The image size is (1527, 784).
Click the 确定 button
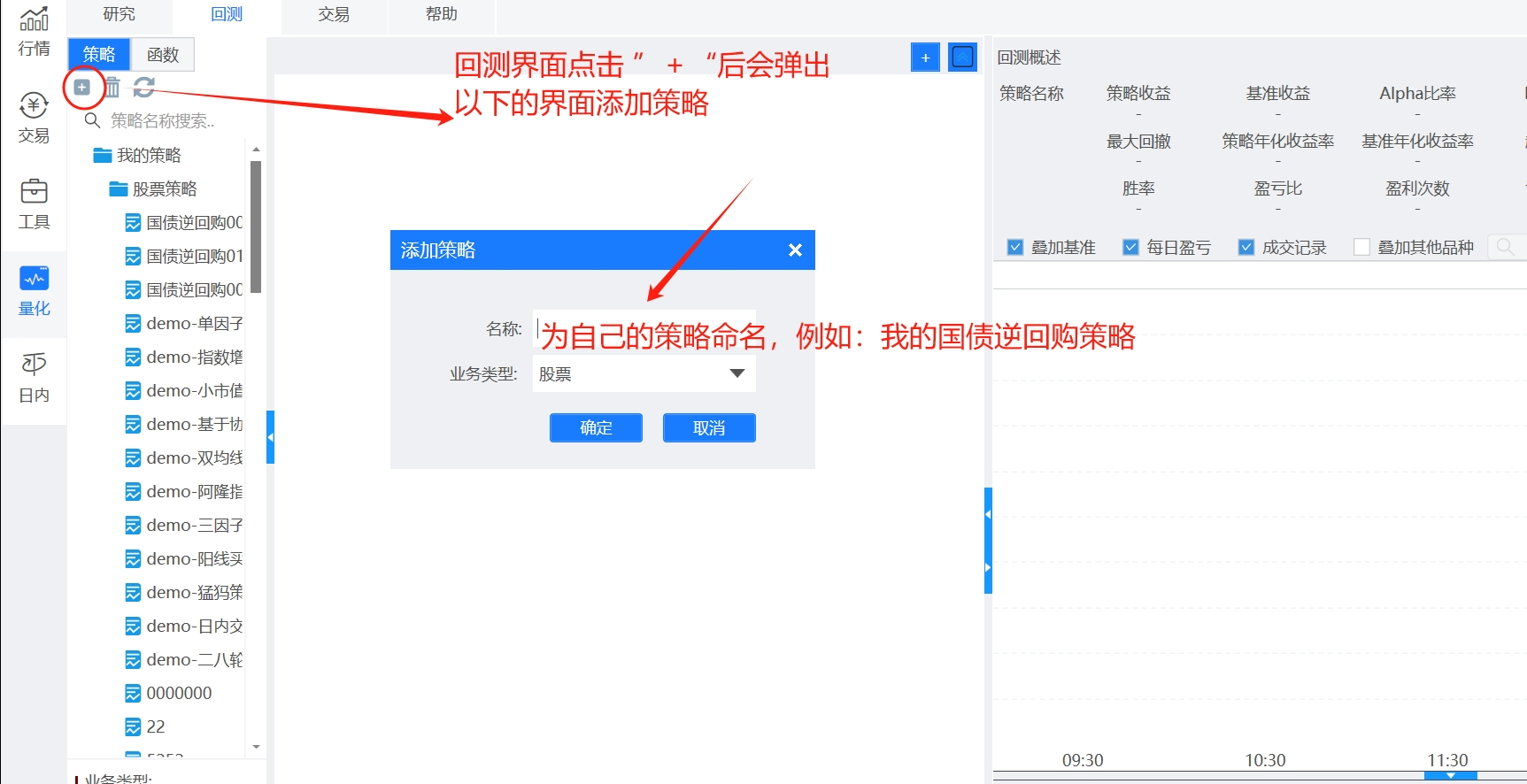tap(596, 428)
